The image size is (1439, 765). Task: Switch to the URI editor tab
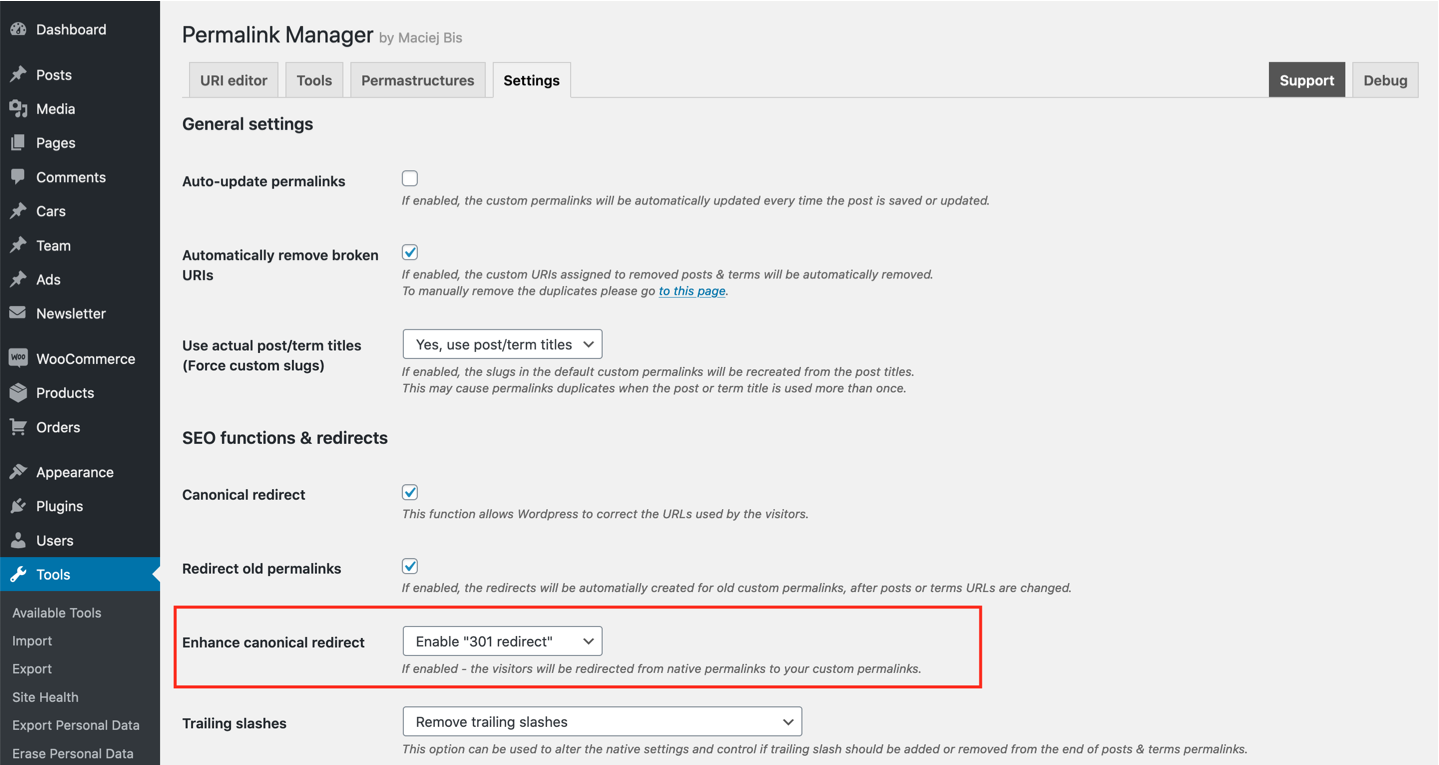click(x=234, y=80)
